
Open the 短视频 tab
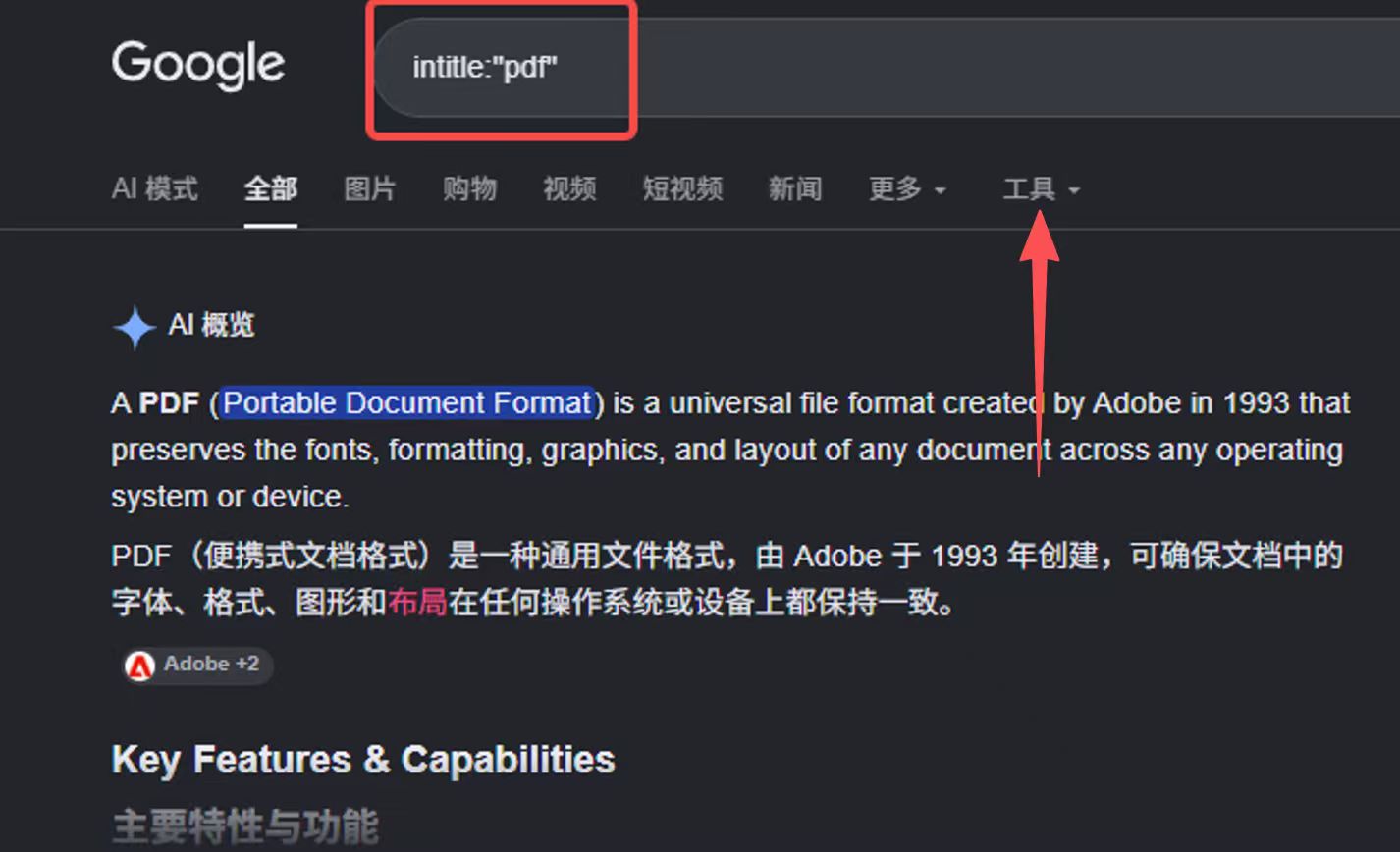pyautogui.click(x=683, y=188)
